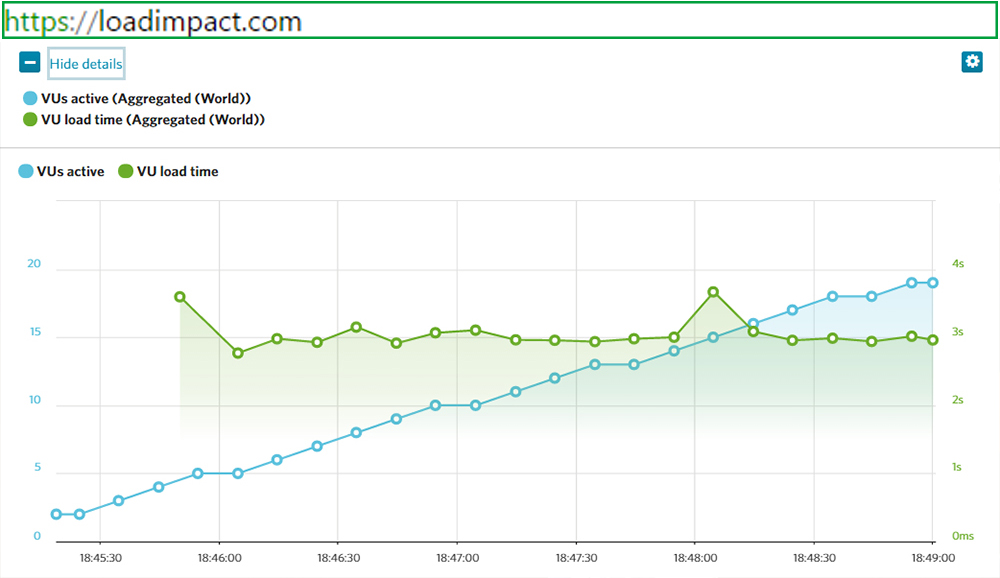The height and width of the screenshot is (578, 1000).
Task: Select the VUs active (Aggregated (World)) text label
Action: pos(145,99)
